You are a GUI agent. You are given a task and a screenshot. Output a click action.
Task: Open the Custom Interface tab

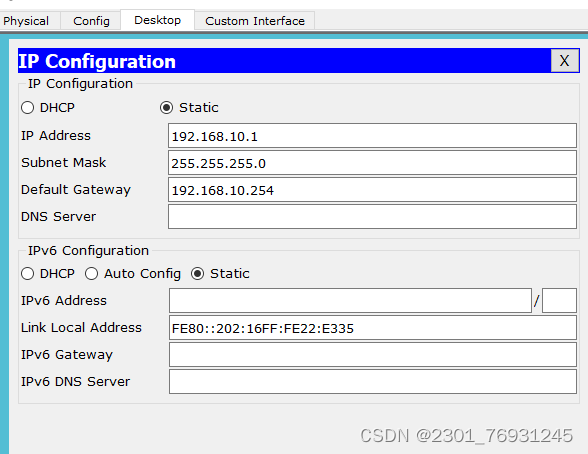pos(255,21)
